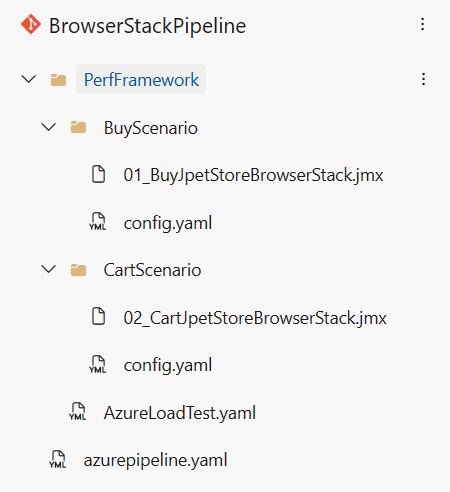The image size is (450, 492).
Task: Open the azurepipeline.yaml file
Action: point(155,460)
